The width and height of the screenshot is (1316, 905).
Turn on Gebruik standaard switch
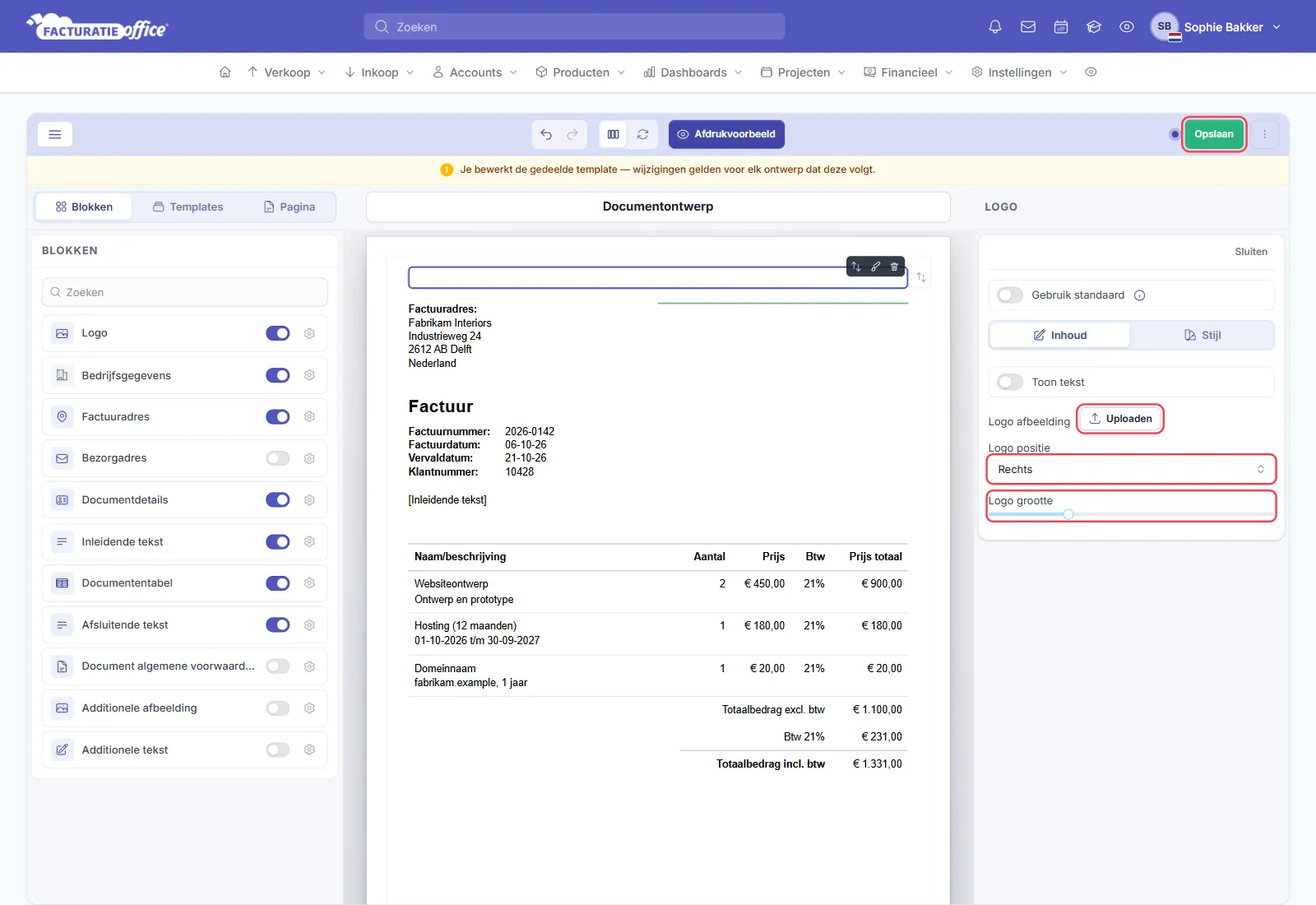[1010, 295]
